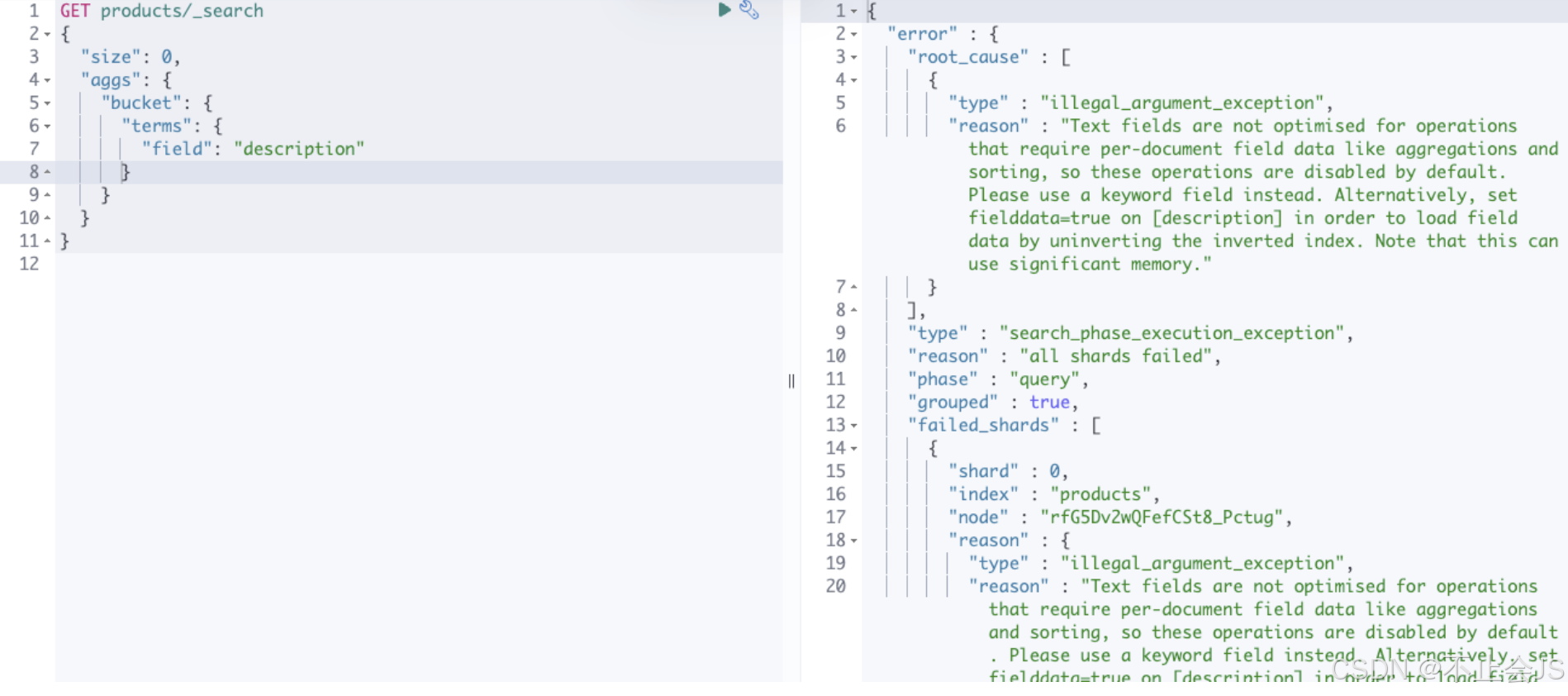Click the "shard" : 0 line
The height and width of the screenshot is (696, 1568).
click(x=1008, y=471)
